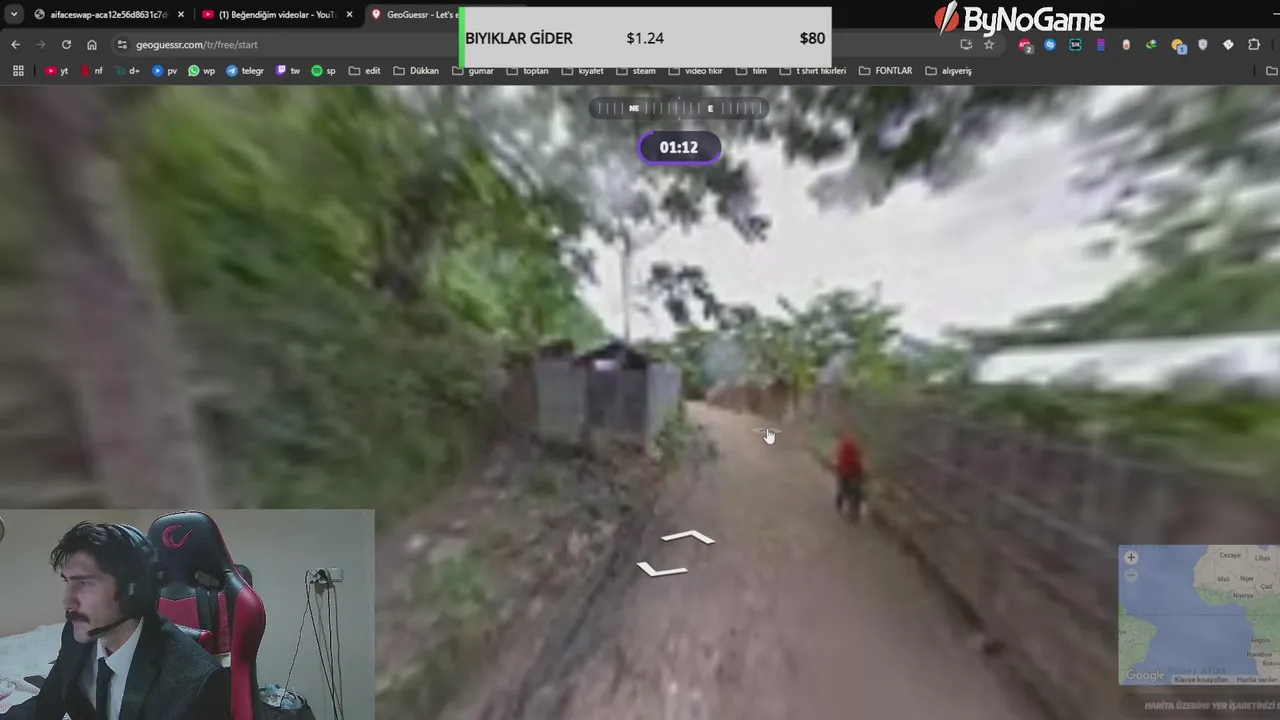Expand the alışveriş bookmark folder
This screenshot has height=720, width=1280.
[x=948, y=71]
